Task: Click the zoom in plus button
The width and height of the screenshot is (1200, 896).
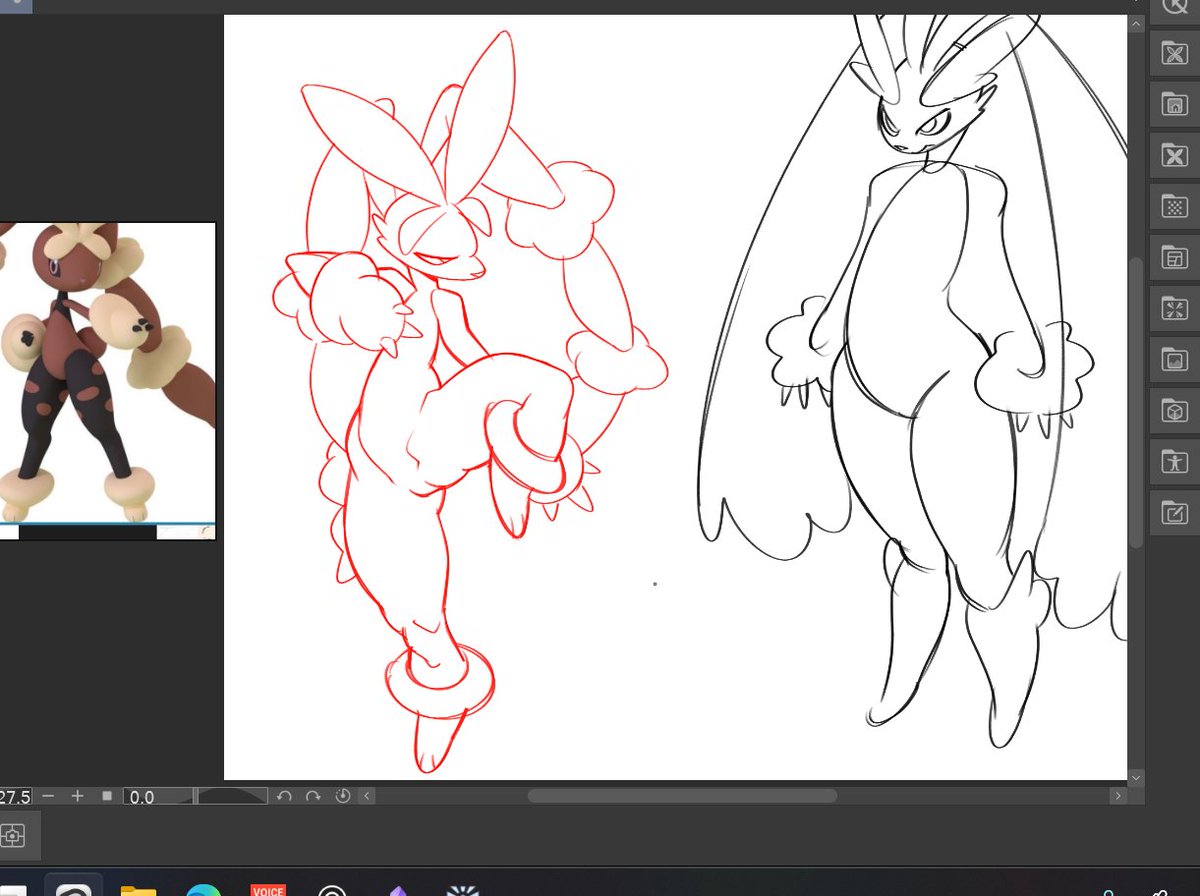Action: pyautogui.click(x=77, y=796)
